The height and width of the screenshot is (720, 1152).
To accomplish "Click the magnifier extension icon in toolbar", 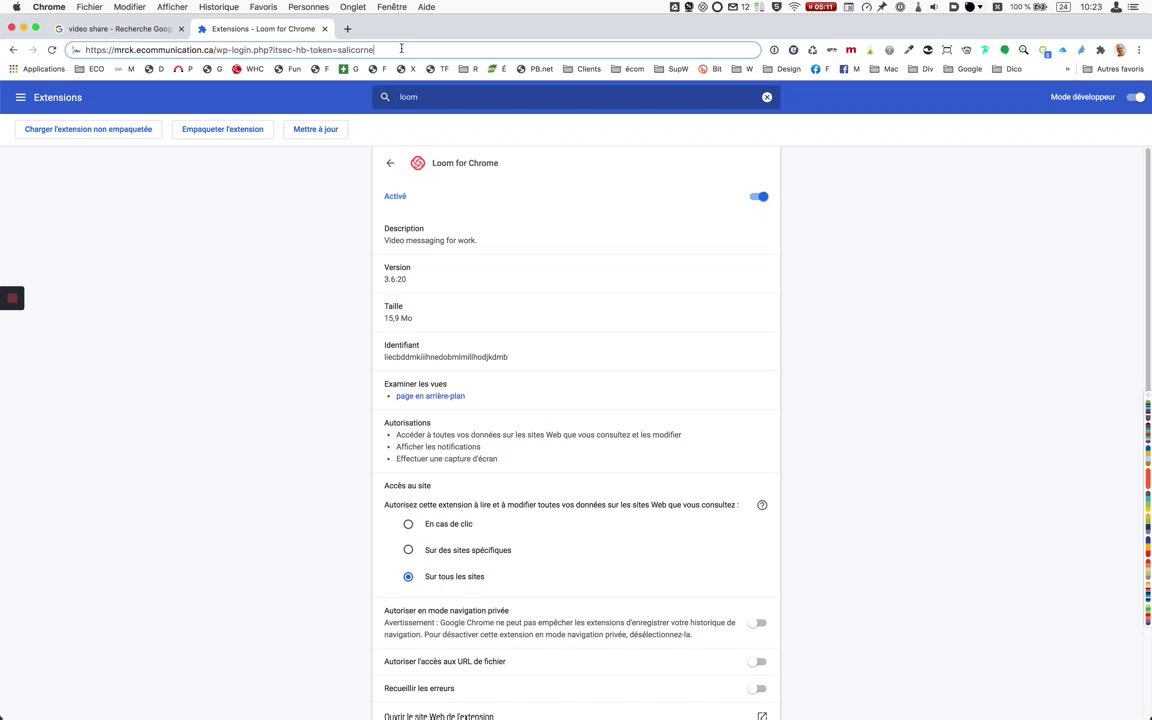I will point(1023,50).
